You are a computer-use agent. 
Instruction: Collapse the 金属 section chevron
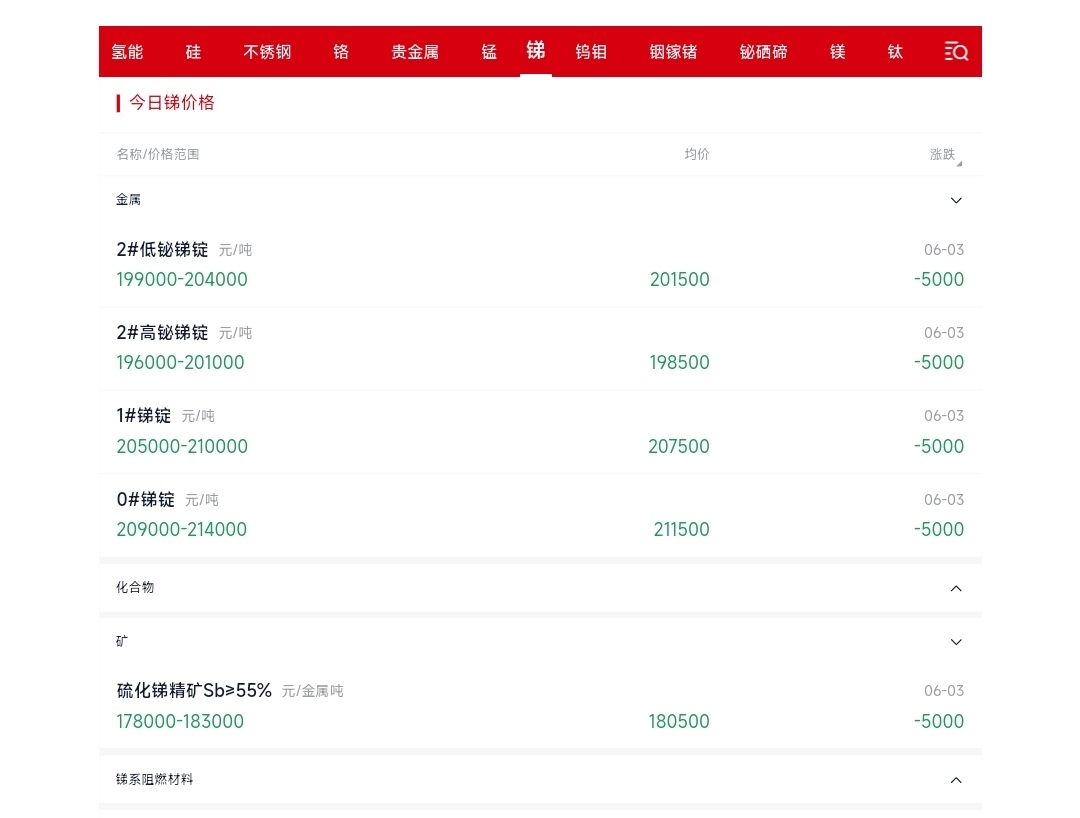point(956,200)
